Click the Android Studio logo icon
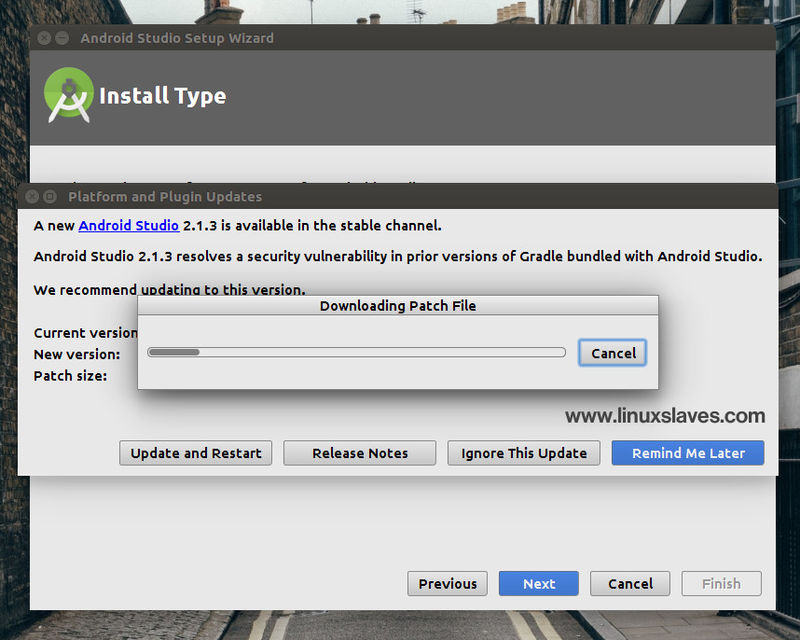 69,95
